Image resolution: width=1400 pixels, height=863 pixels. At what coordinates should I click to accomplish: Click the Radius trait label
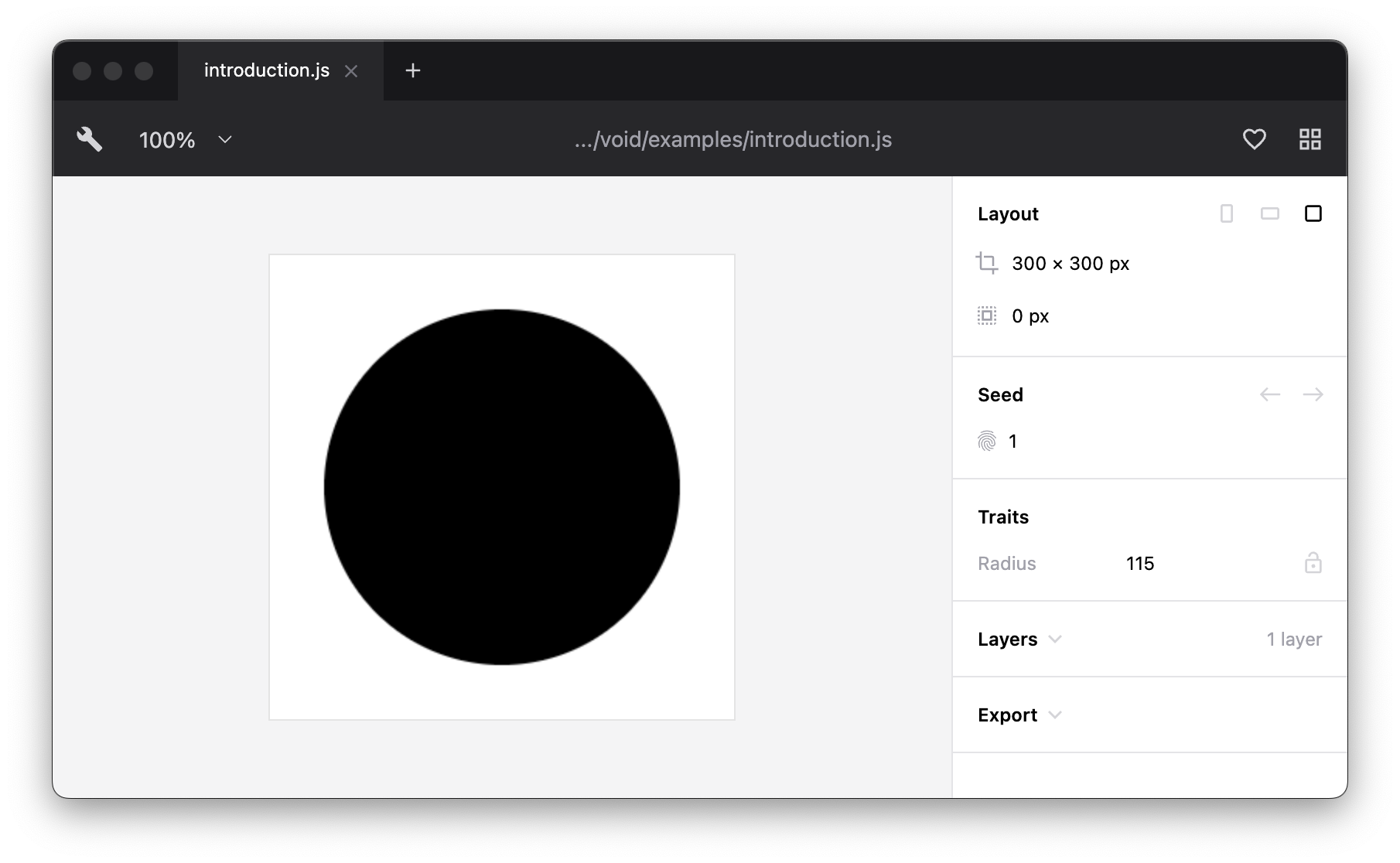[x=1006, y=563]
